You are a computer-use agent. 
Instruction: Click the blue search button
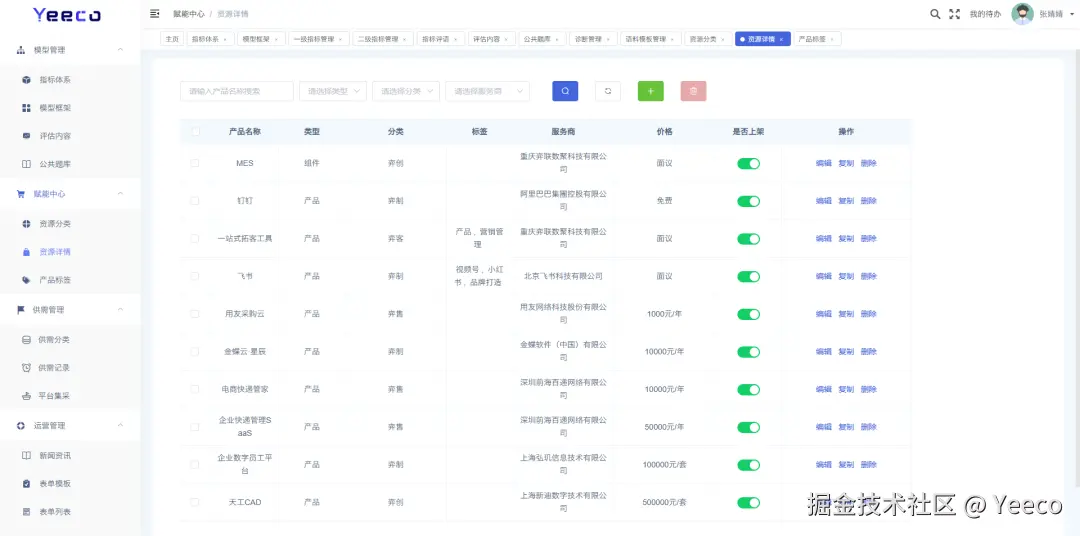(565, 91)
